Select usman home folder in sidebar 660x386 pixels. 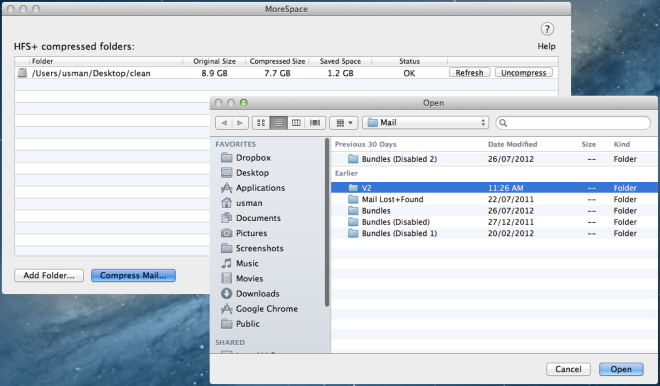click(x=242, y=203)
